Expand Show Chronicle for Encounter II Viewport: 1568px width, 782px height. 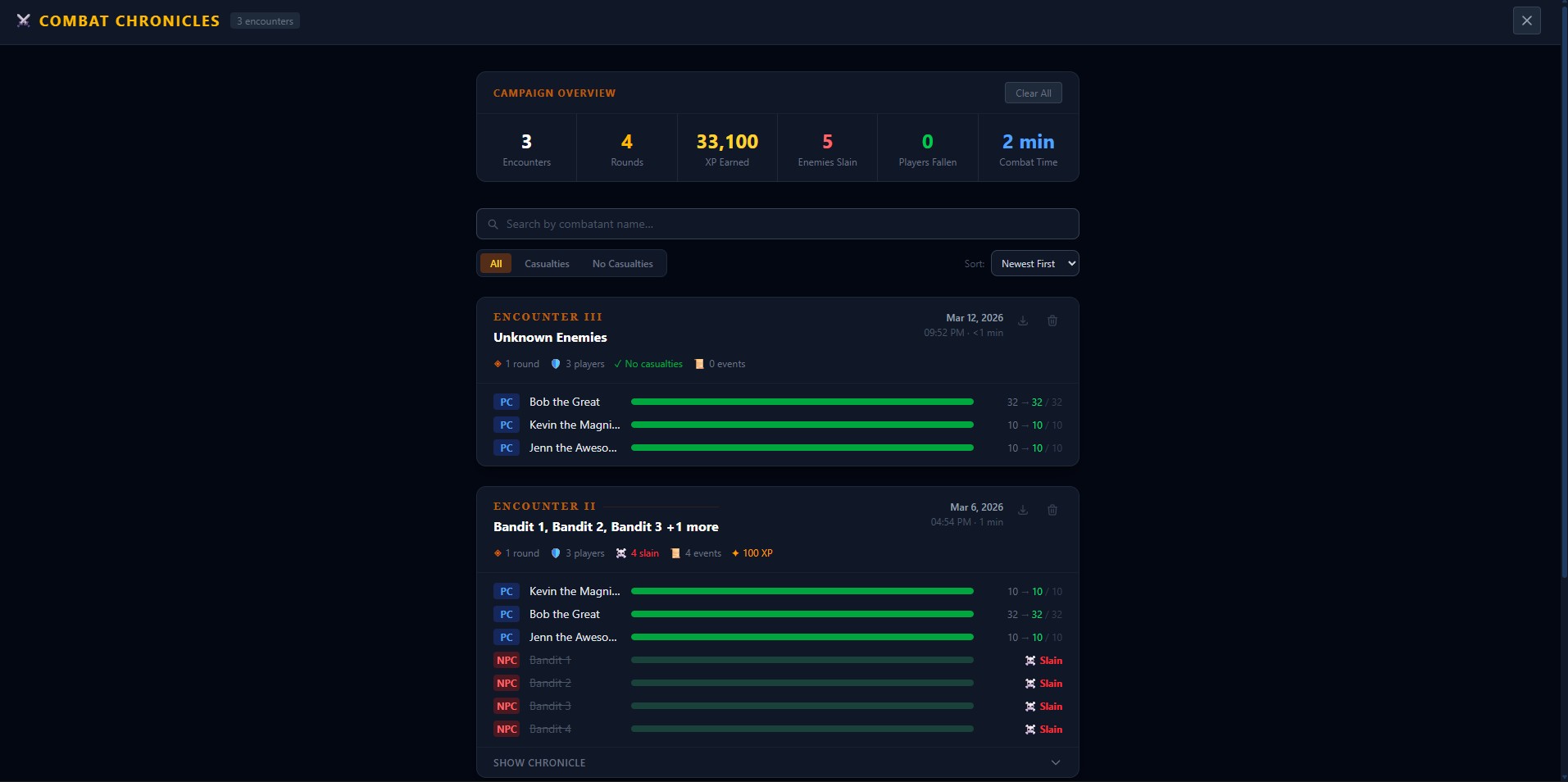click(x=539, y=762)
